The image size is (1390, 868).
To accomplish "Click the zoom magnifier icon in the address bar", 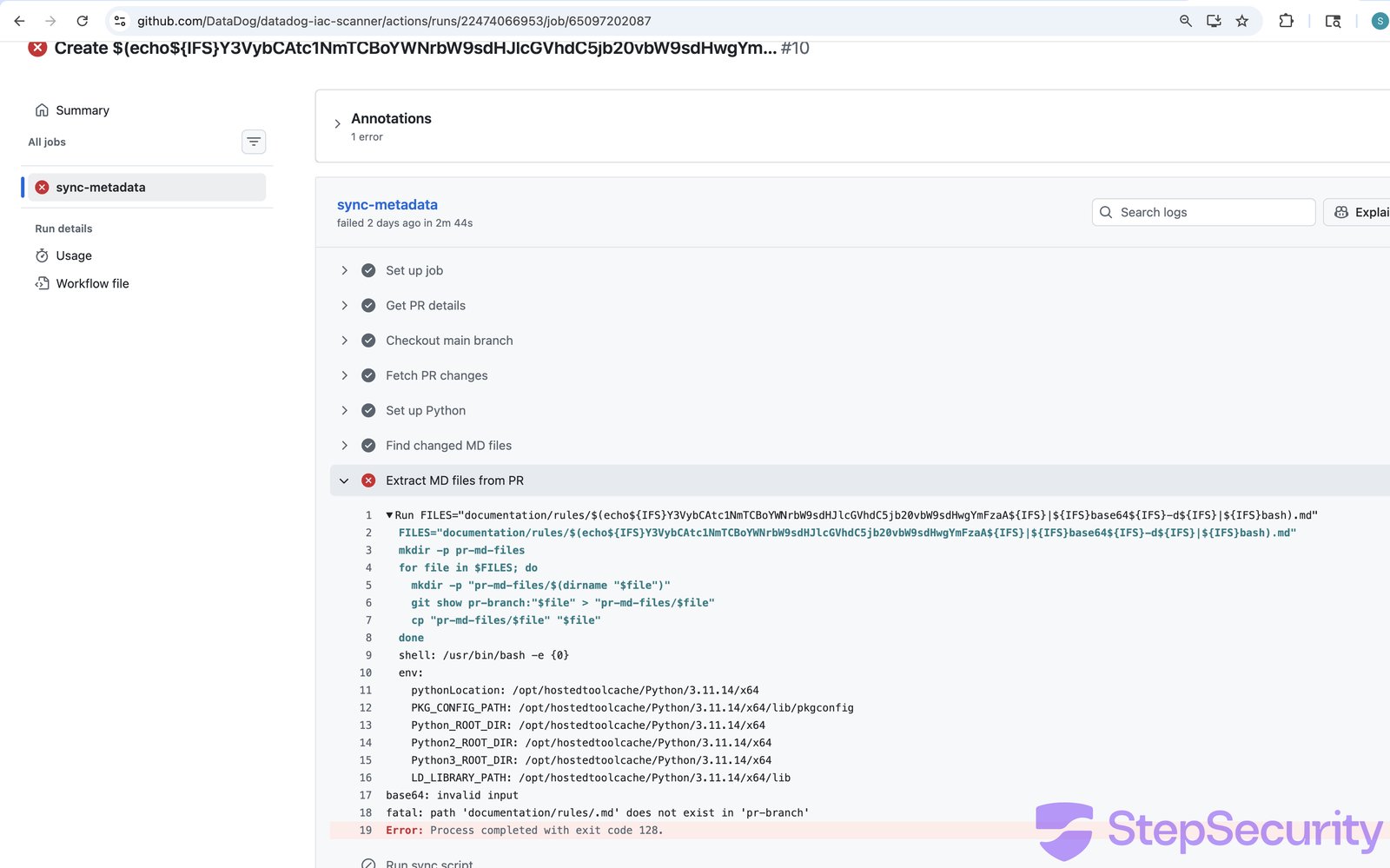I will pos(1186,21).
